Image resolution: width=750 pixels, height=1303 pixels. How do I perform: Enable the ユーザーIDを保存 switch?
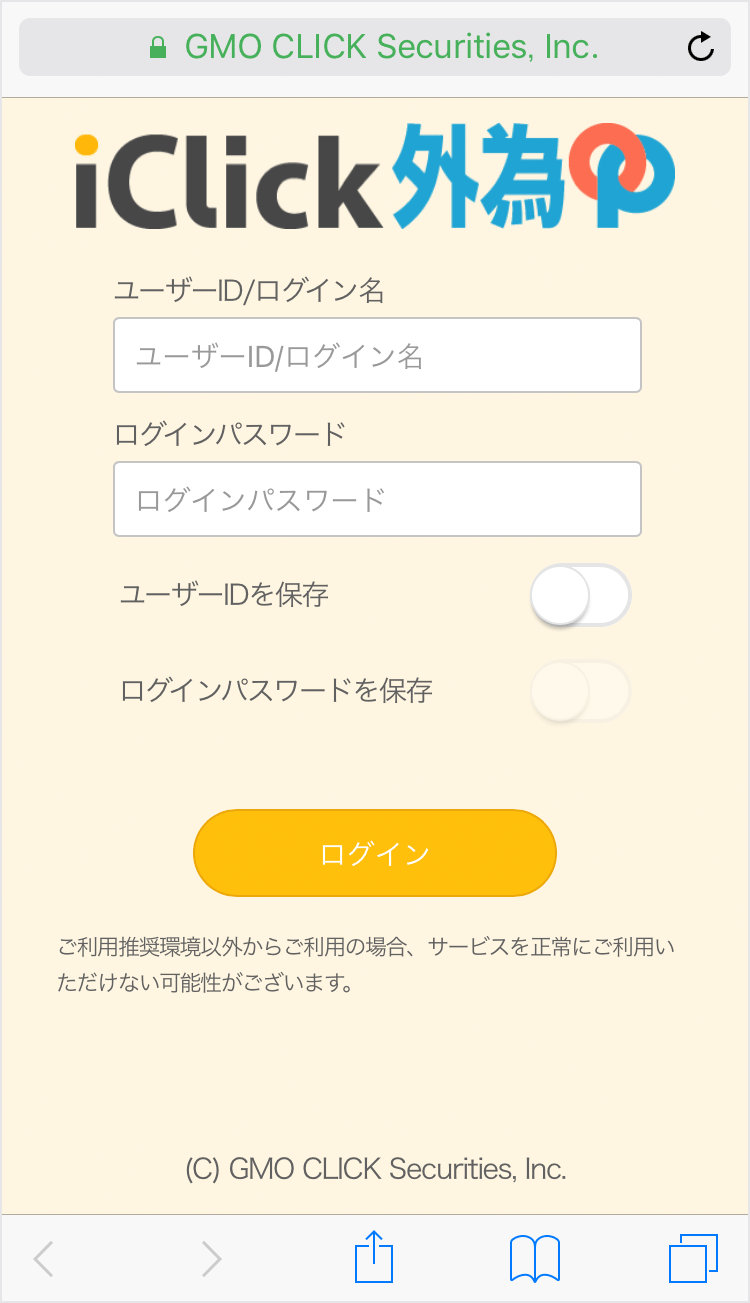(x=580, y=596)
